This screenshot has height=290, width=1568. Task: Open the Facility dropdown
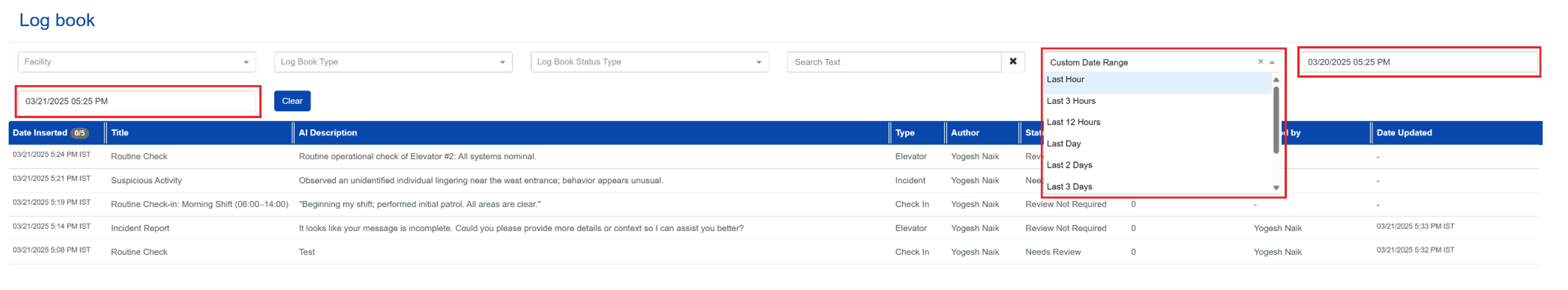tap(137, 61)
